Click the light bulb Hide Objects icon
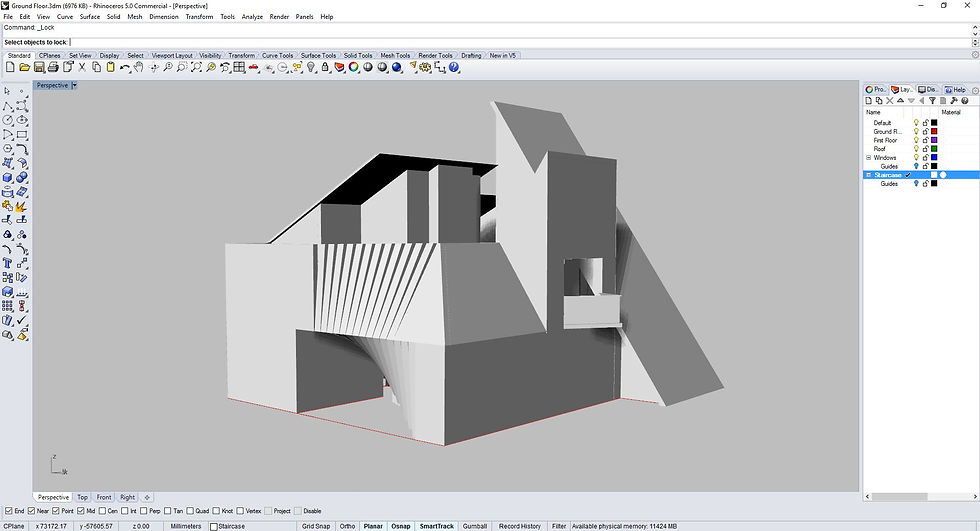This screenshot has width=980, height=531. tap(311, 67)
